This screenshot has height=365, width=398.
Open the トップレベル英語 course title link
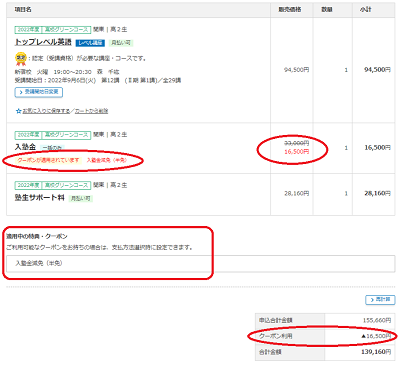[x=43, y=42]
